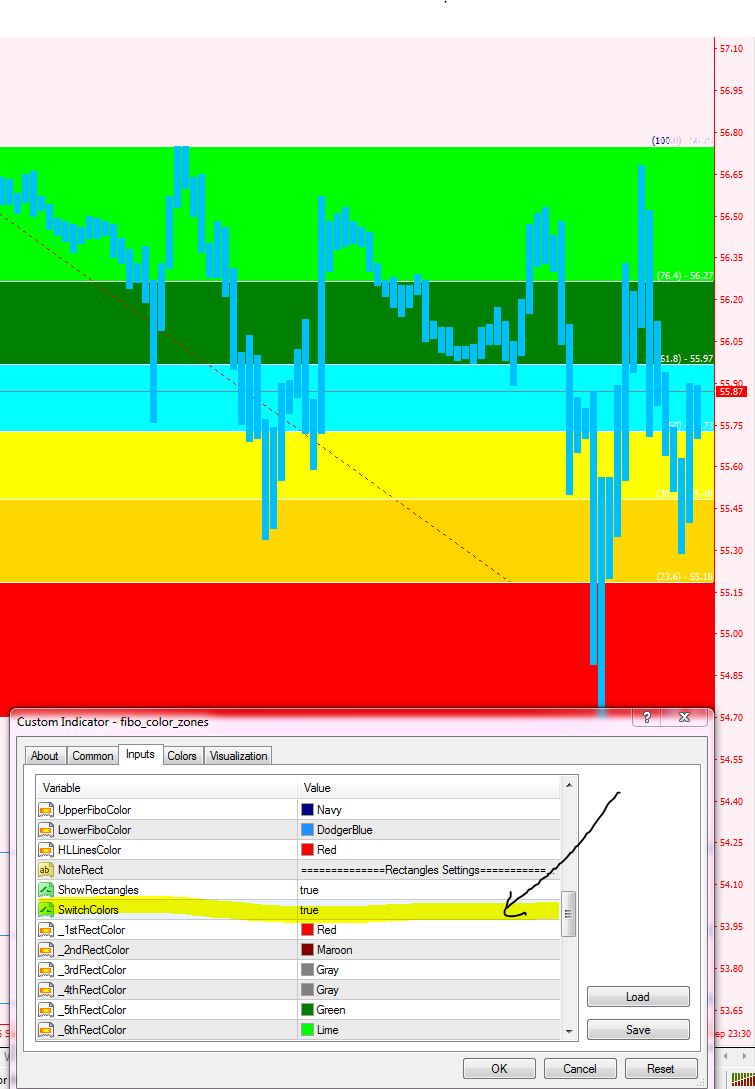Select the NoteRect variable name
755x1089 pixels.
tap(81, 870)
